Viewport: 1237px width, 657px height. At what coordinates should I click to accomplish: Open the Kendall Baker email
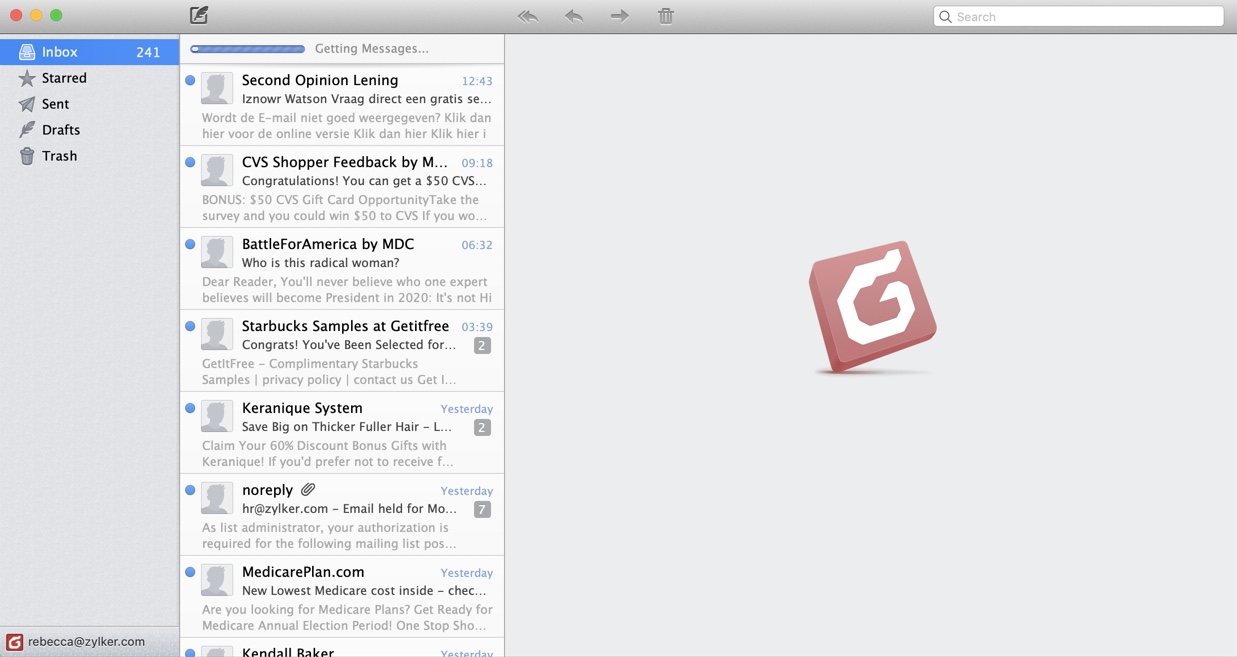pyautogui.click(x=342, y=648)
